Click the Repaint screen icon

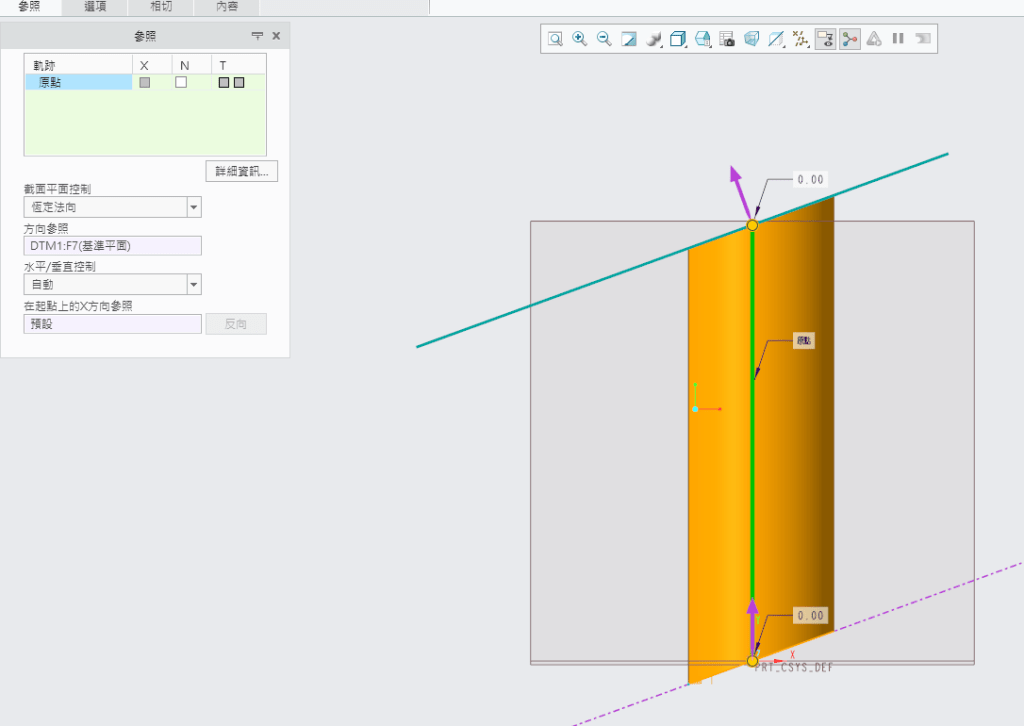pyautogui.click(x=629, y=39)
